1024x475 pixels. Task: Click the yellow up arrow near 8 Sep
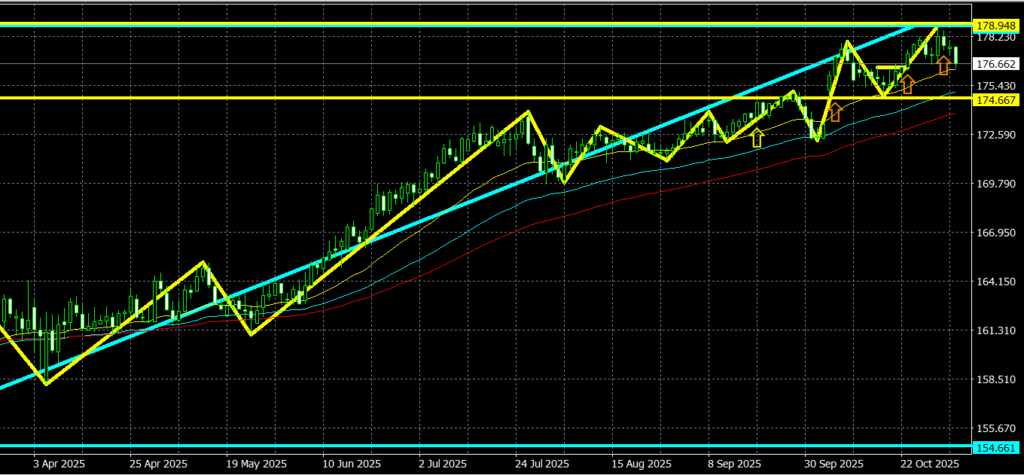[757, 138]
